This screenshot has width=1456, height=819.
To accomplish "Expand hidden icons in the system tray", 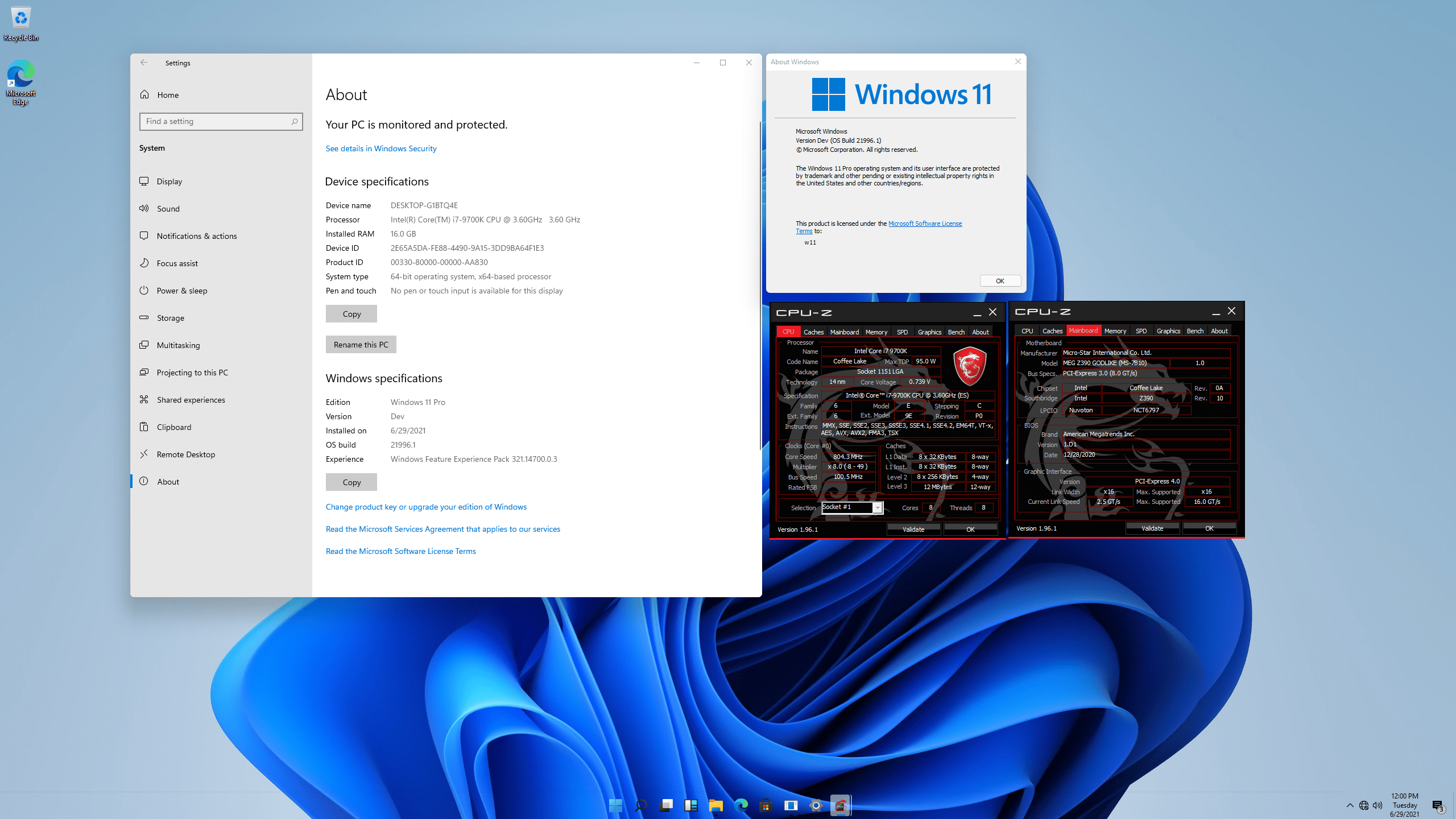I will 1349,805.
